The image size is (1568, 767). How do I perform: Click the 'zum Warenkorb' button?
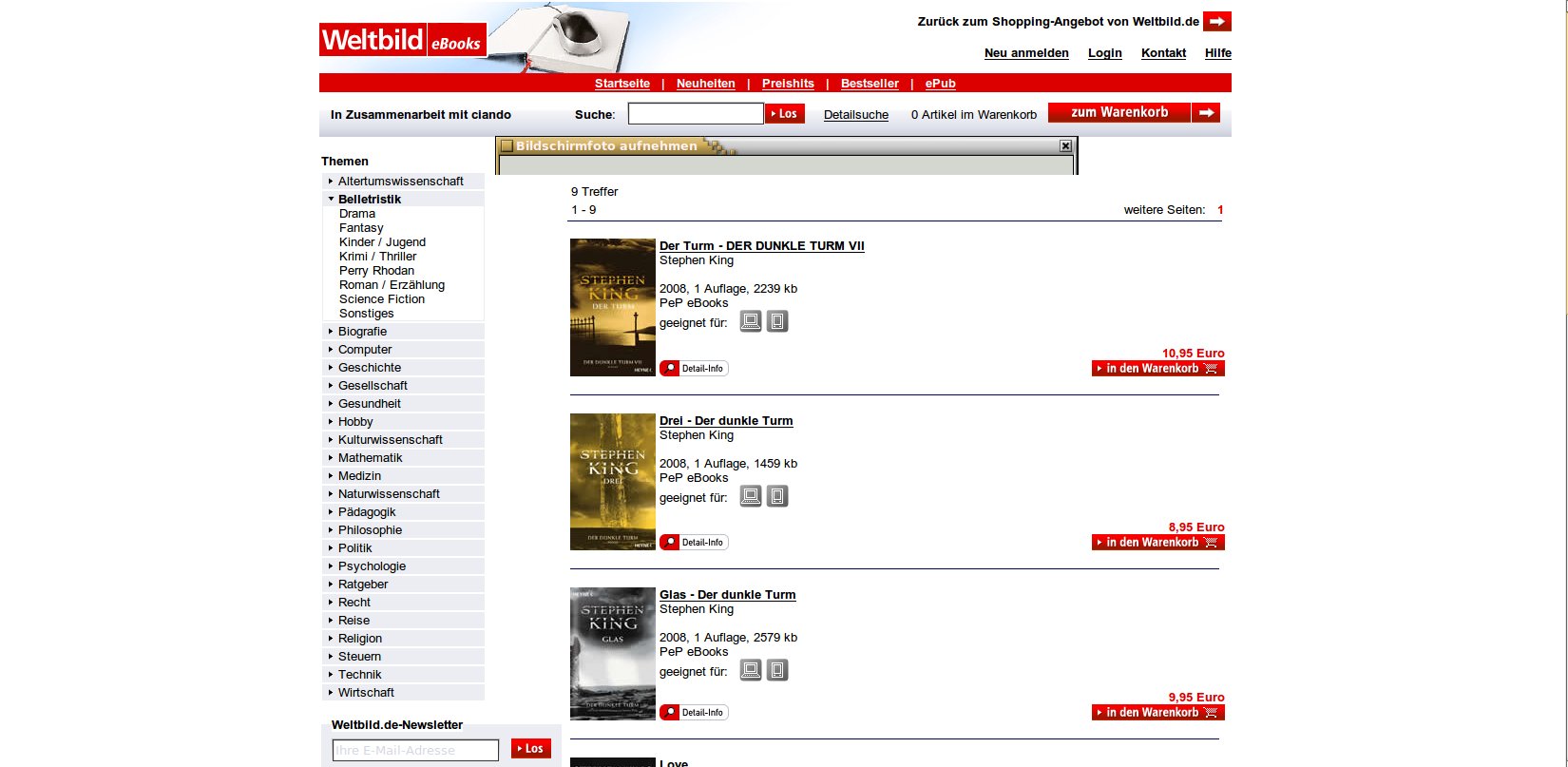click(1119, 113)
